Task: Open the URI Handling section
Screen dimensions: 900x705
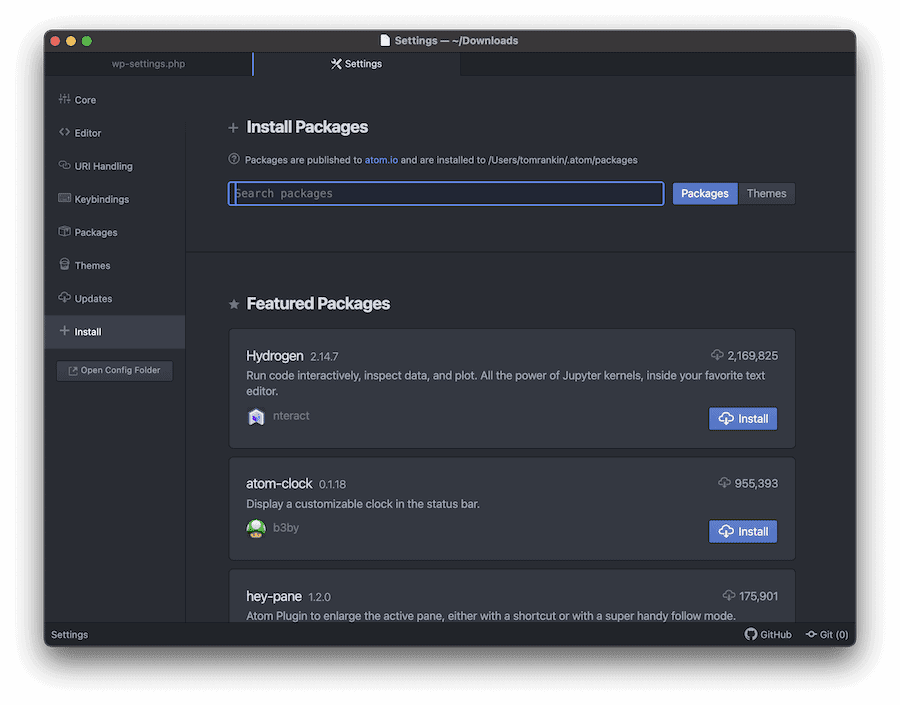Action: pos(100,165)
